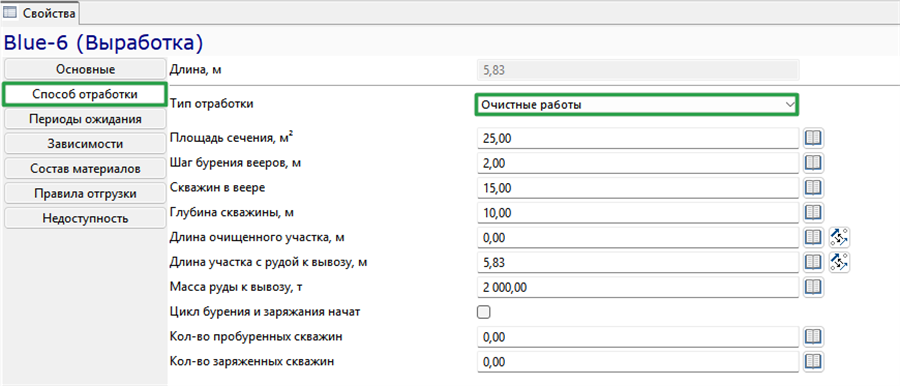The width and height of the screenshot is (900, 386).
Task: Click book icon beside Длина очищенного участка
Action: pyautogui.click(x=813, y=237)
